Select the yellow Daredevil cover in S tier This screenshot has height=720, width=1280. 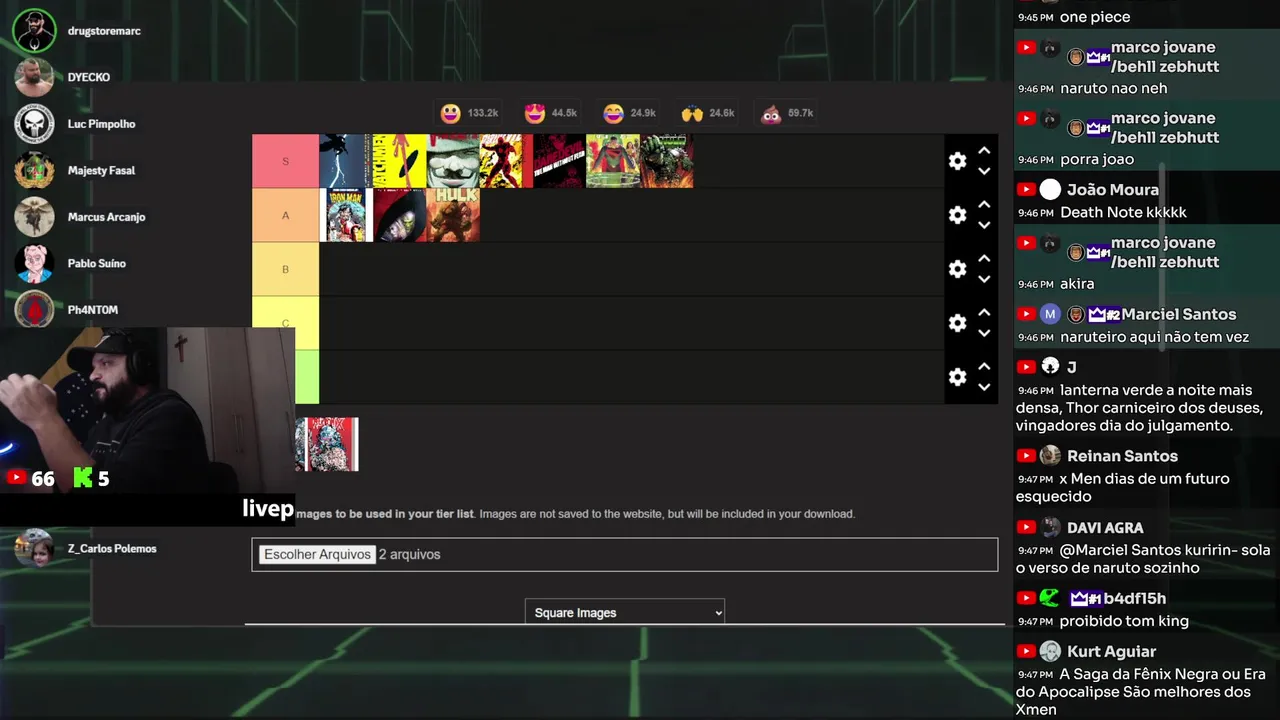tap(506, 161)
